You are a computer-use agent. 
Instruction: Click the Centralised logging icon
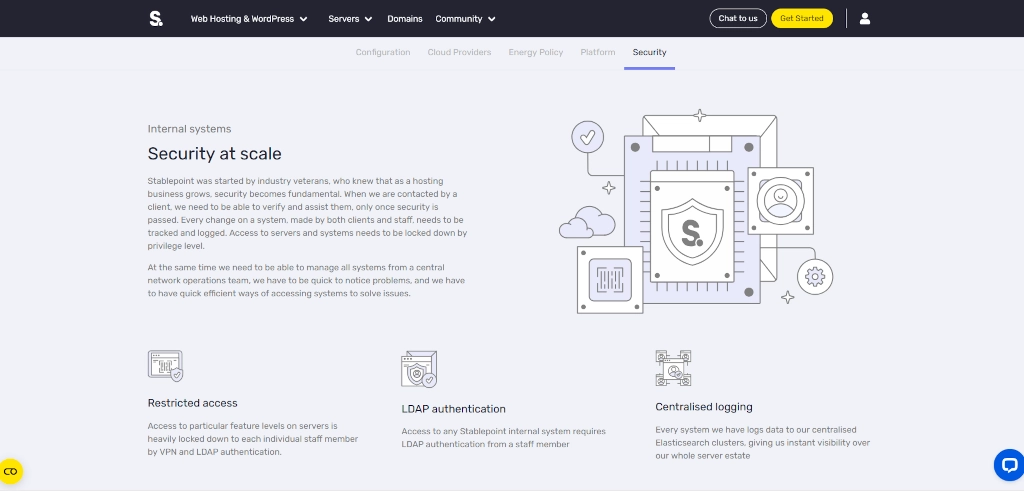[673, 368]
